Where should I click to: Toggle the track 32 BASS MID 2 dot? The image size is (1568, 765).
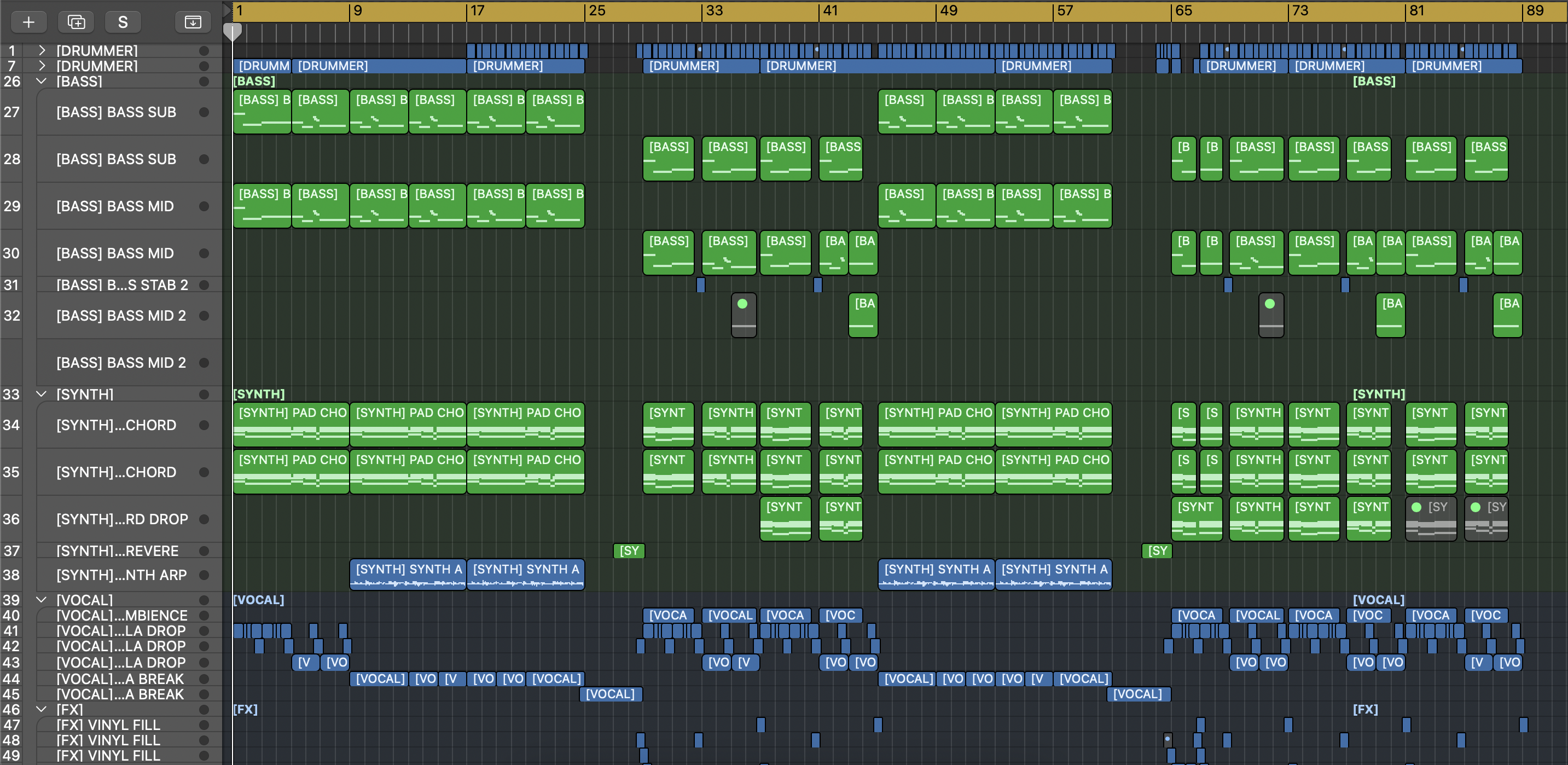click(204, 316)
